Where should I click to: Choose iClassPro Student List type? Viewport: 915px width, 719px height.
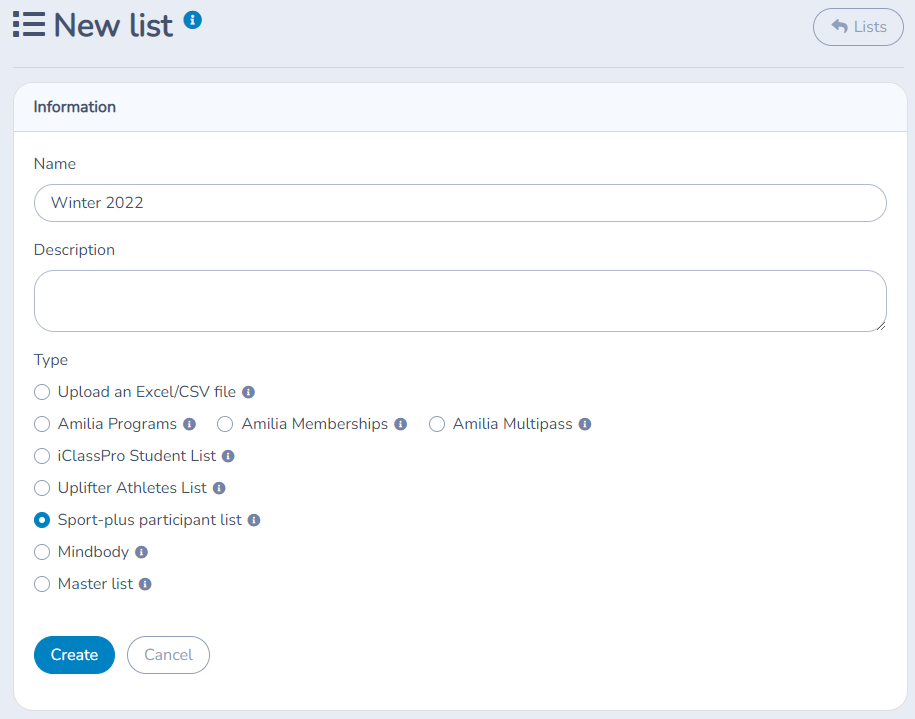[42, 456]
